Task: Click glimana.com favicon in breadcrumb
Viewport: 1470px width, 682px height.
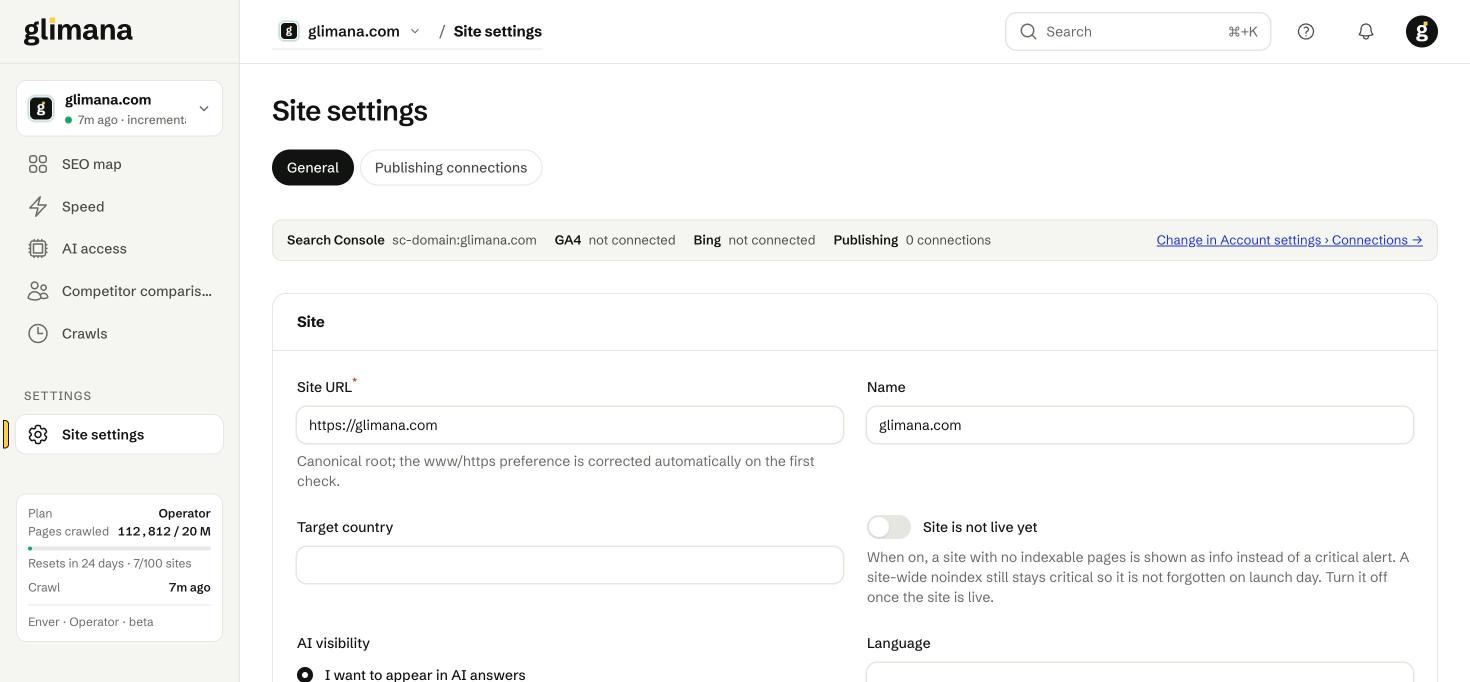Action: (289, 31)
